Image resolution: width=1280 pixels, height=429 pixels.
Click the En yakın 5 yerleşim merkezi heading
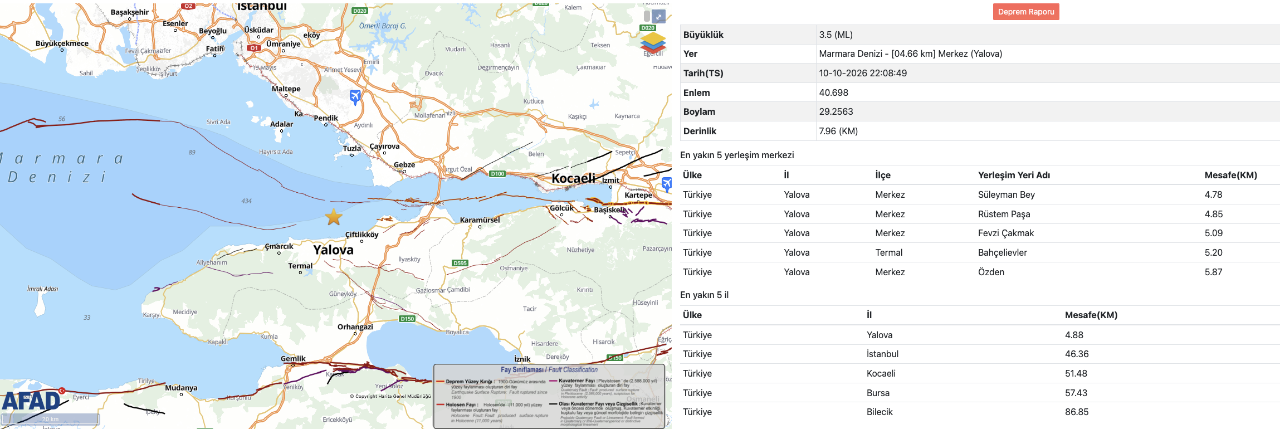pyautogui.click(x=737, y=155)
